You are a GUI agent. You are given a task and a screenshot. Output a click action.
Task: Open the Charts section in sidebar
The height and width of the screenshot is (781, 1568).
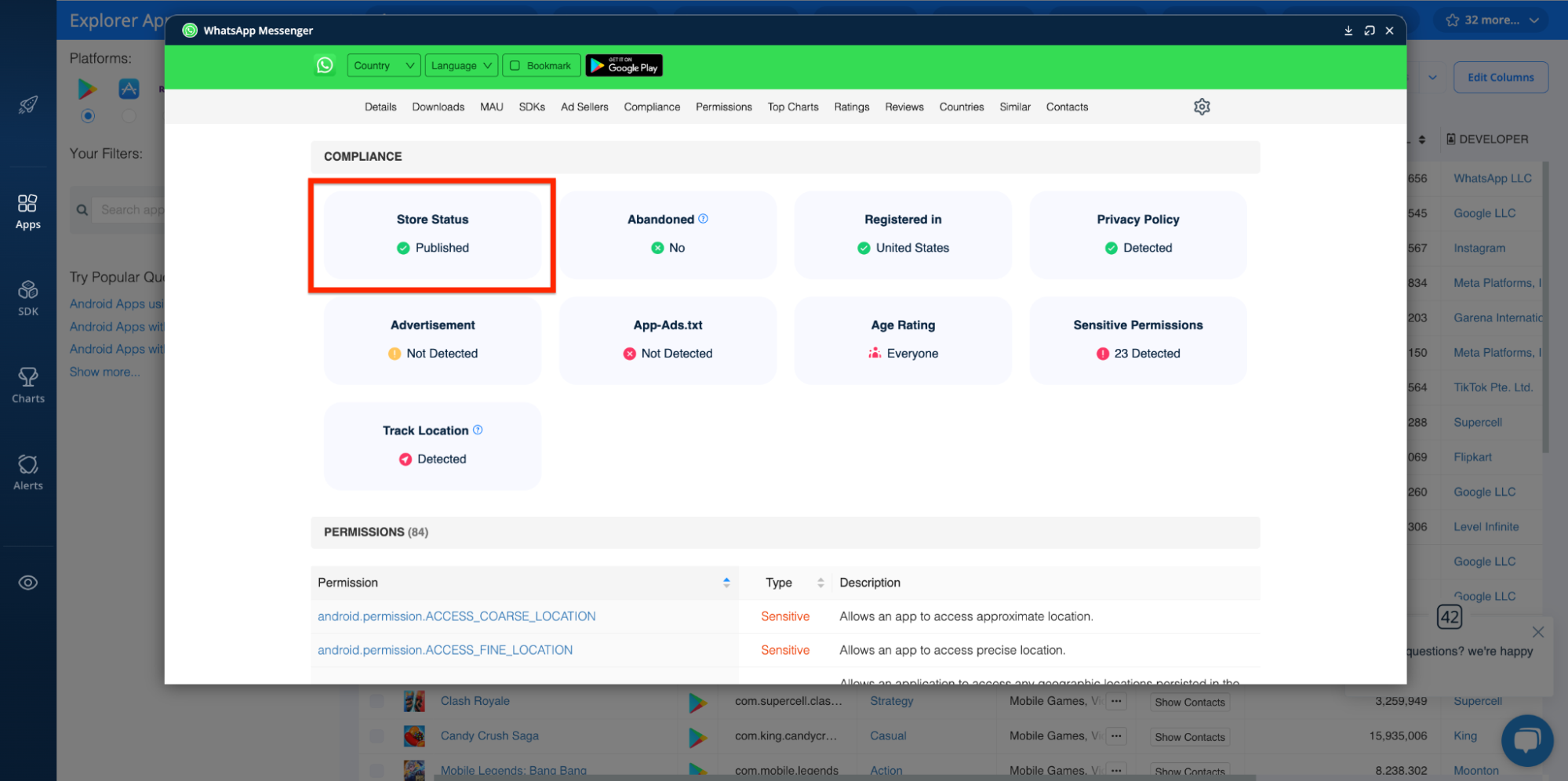click(28, 386)
